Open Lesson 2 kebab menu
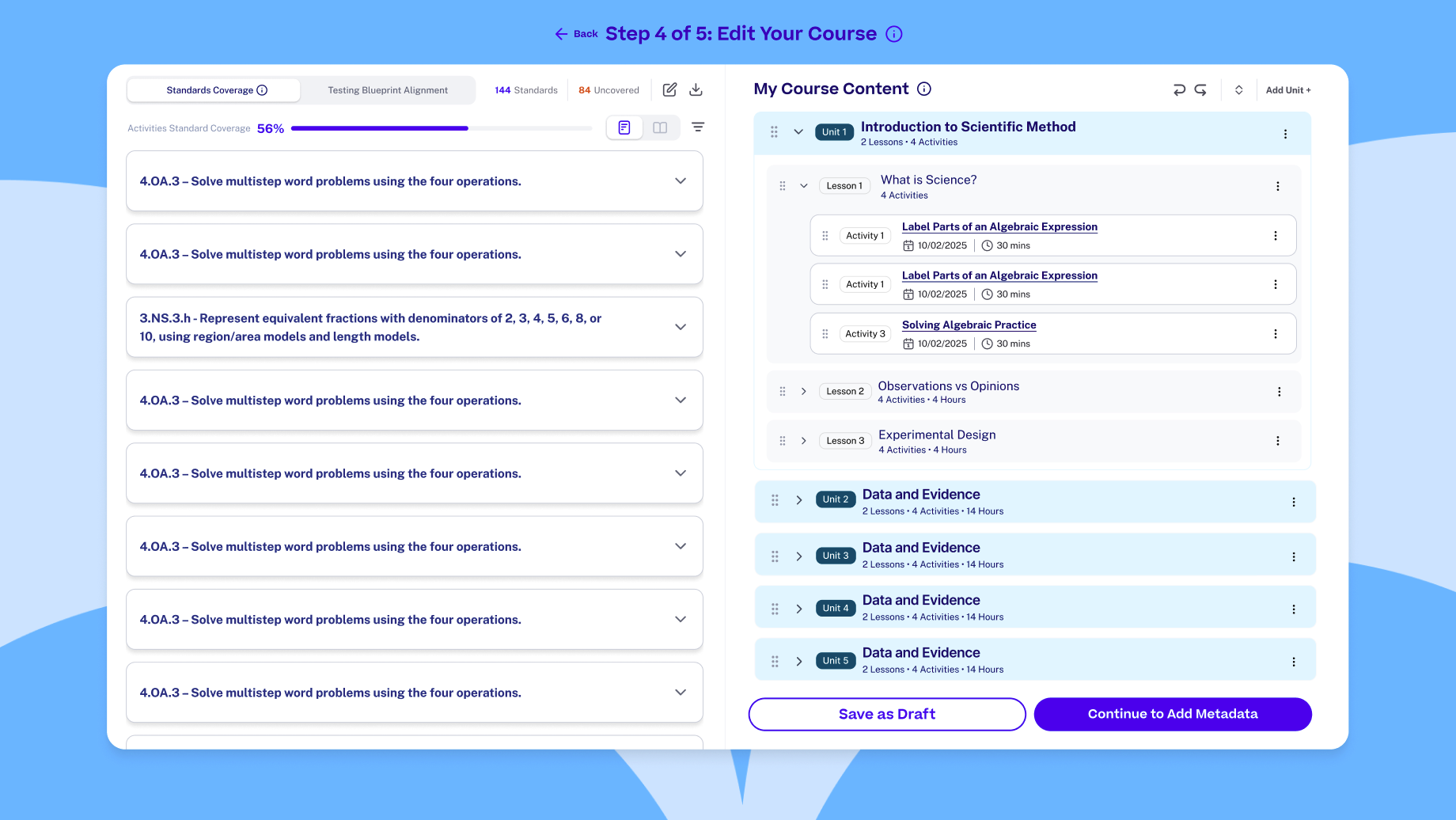Viewport: 1456px width, 820px height. (x=1279, y=392)
